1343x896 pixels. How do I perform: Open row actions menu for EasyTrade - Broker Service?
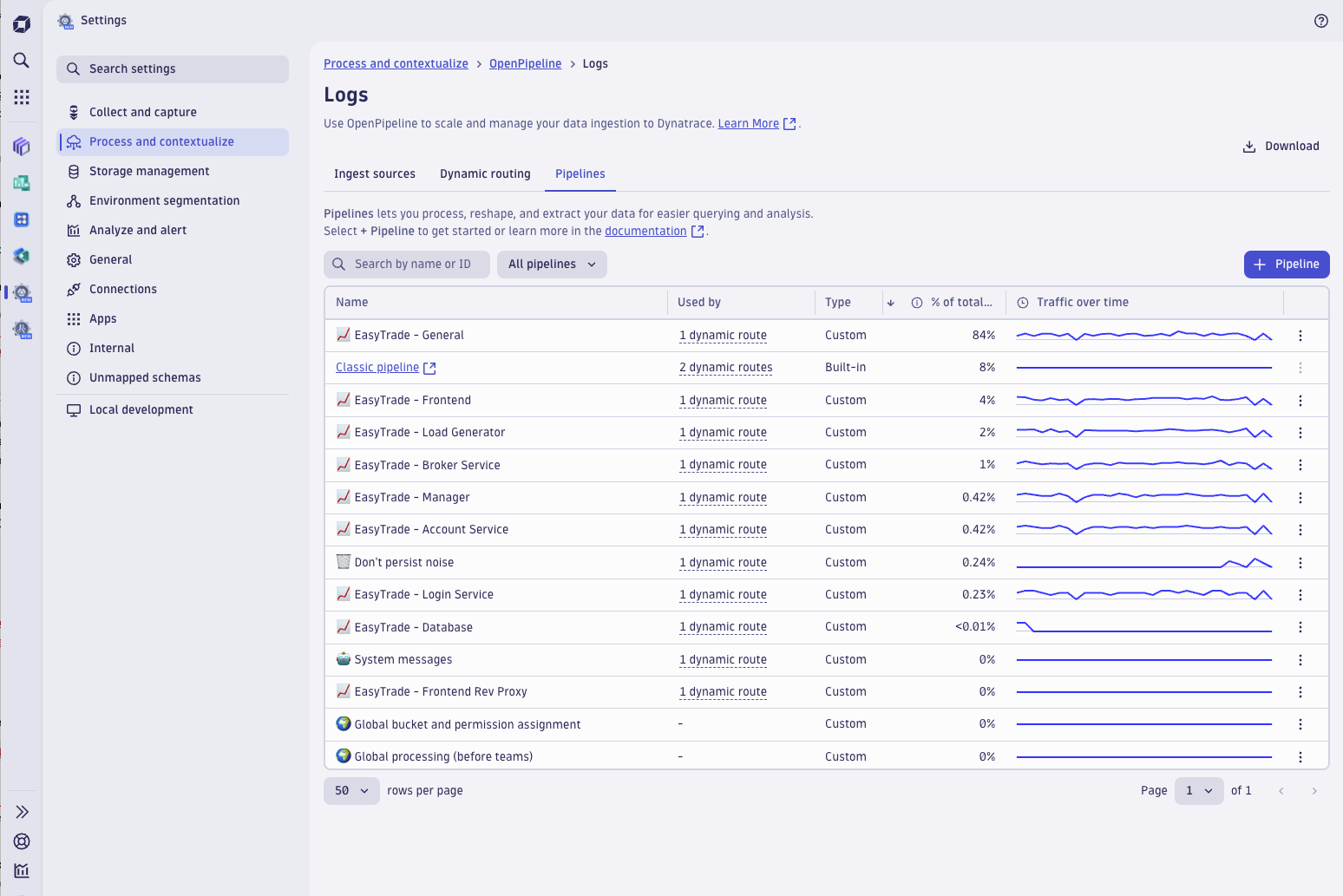pos(1300,465)
